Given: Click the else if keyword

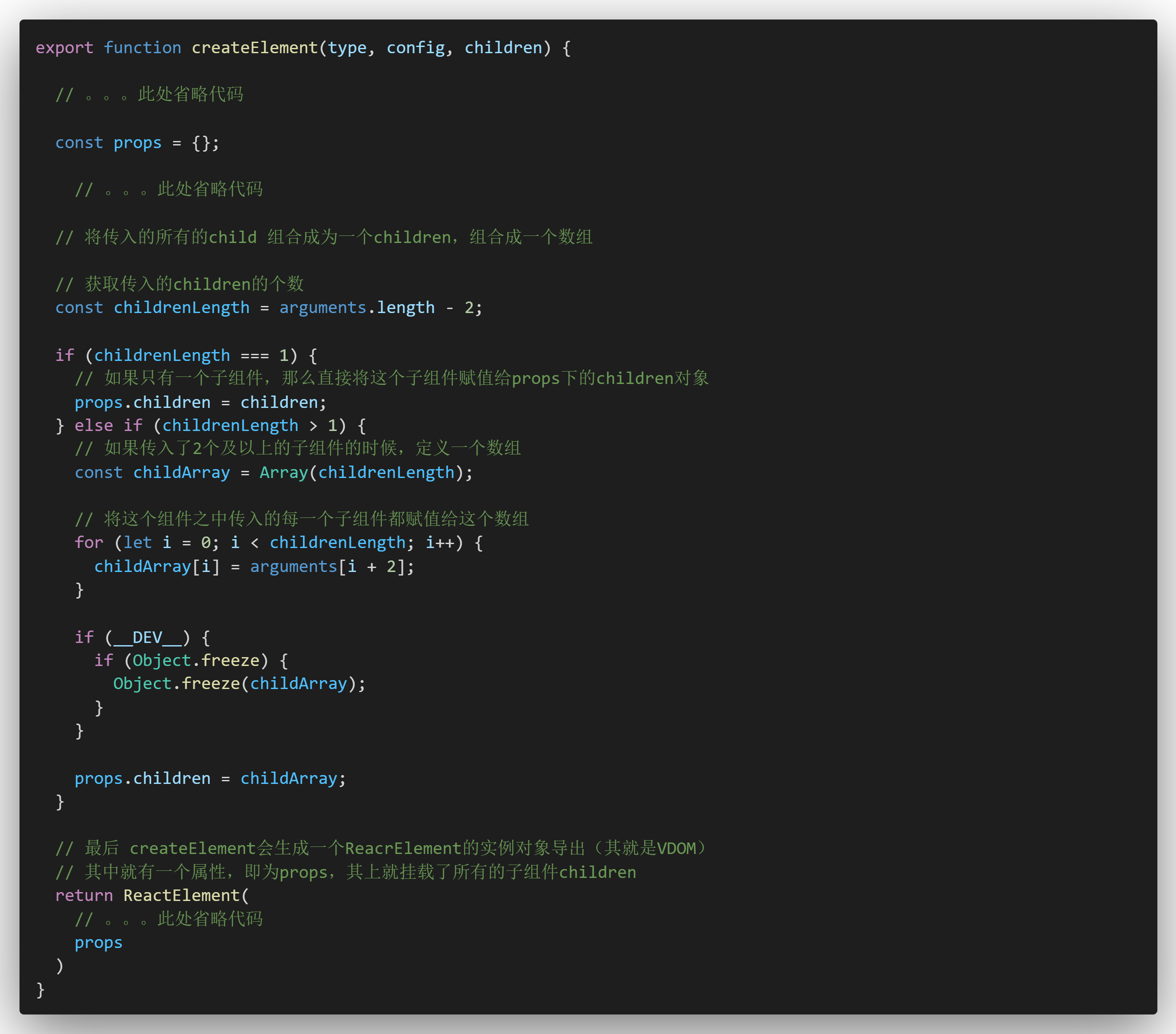Looking at the screenshot, I should (108, 426).
